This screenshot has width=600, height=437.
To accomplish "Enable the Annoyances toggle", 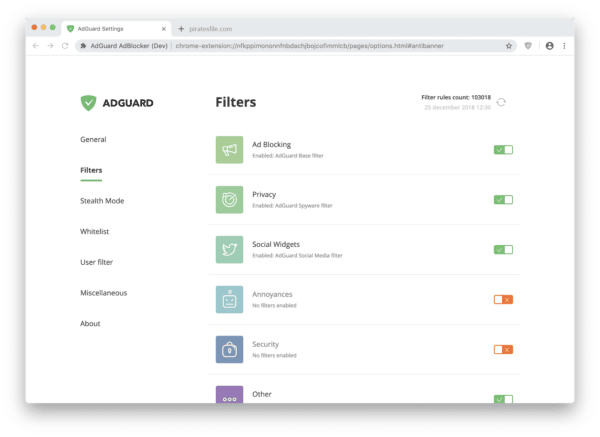I will (503, 299).
